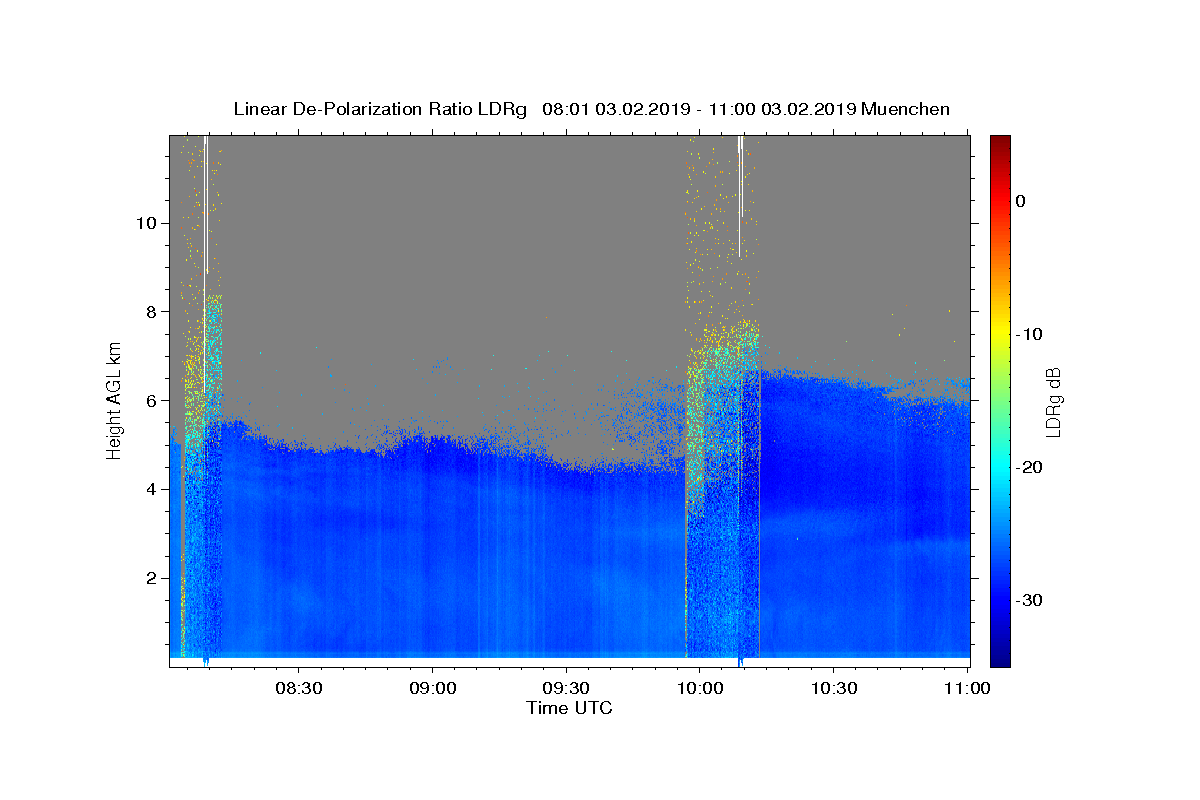The height and width of the screenshot is (800, 1200).
Task: Click the plot title 'Linear De-Polarization Ratio LDRg'
Action: click(380, 109)
